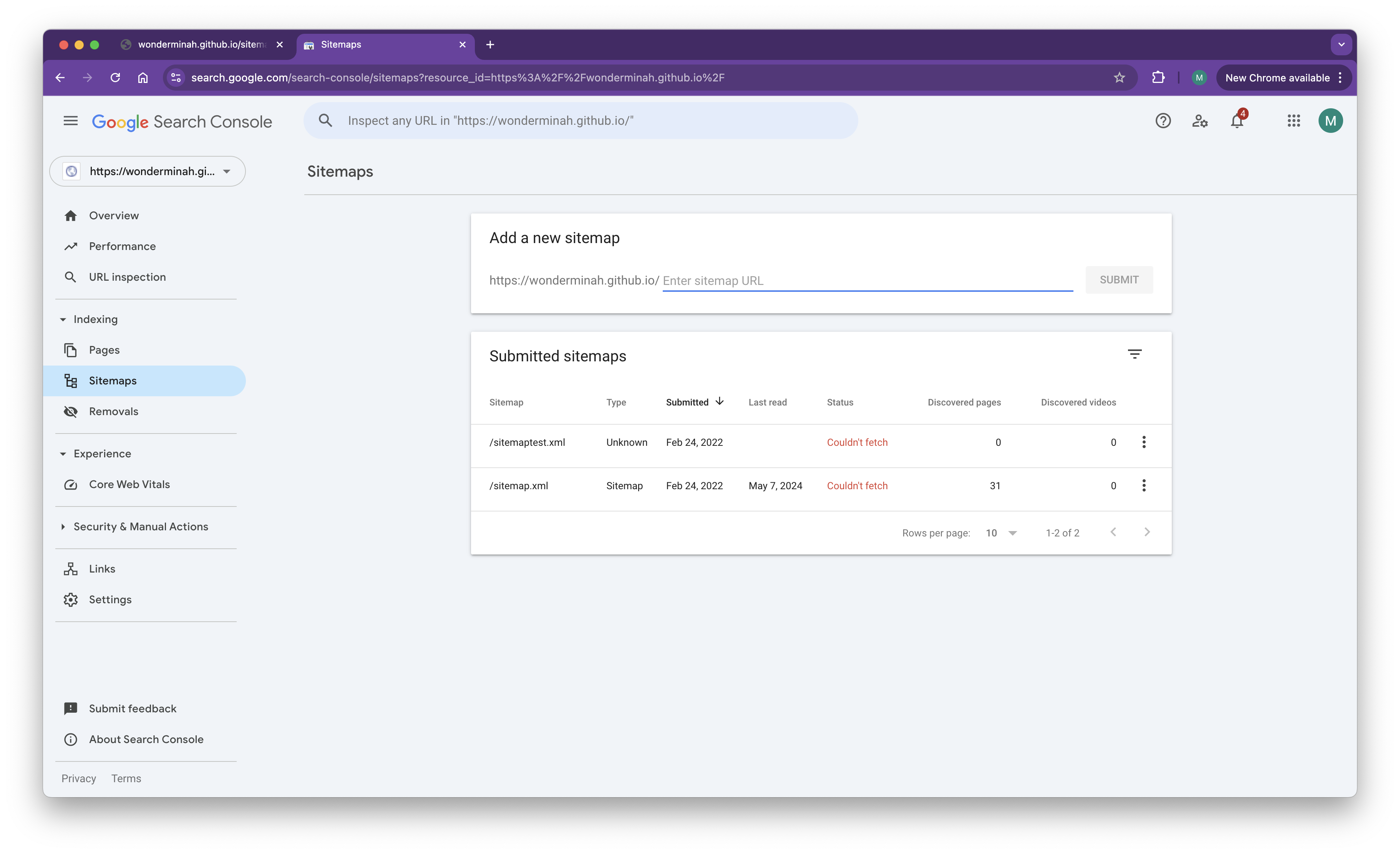Open the Google apps grid icon

[1293, 121]
